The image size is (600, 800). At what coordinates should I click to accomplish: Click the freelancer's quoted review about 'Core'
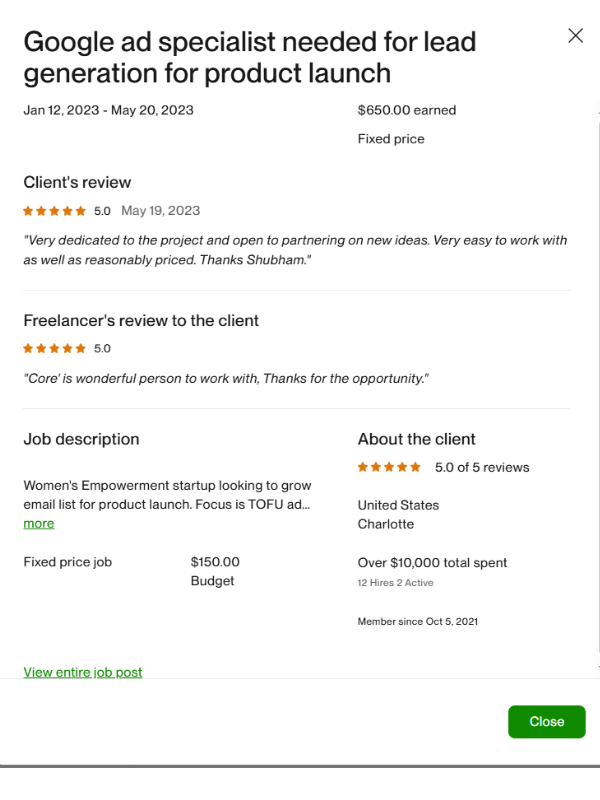pos(226,378)
